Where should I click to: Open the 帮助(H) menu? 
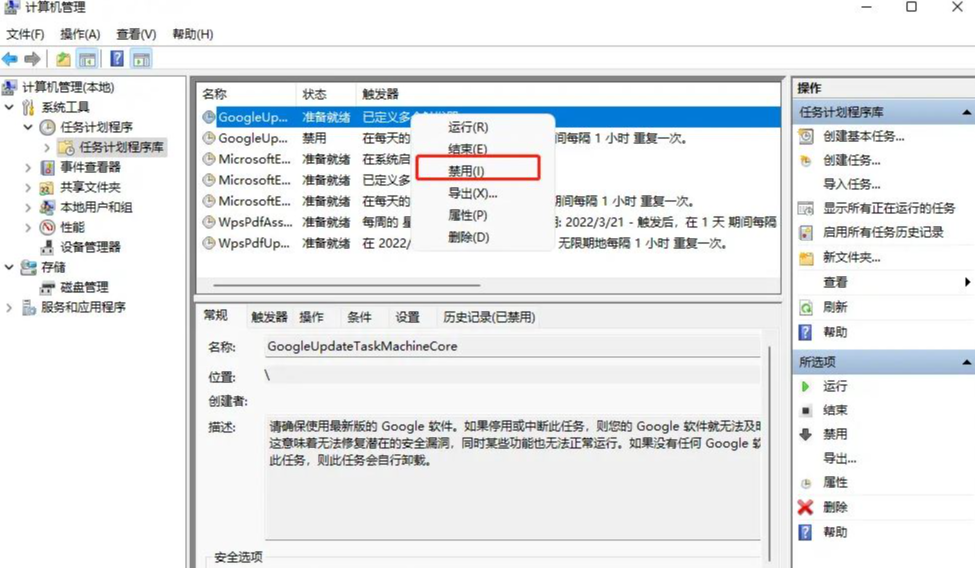[x=193, y=34]
